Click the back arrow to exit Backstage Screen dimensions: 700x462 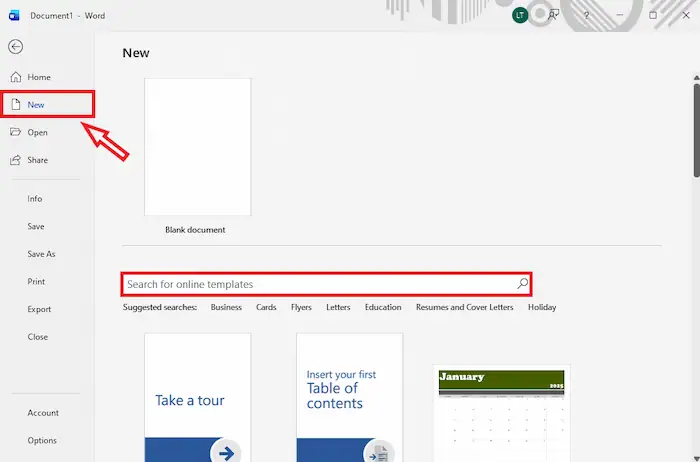tap(16, 46)
